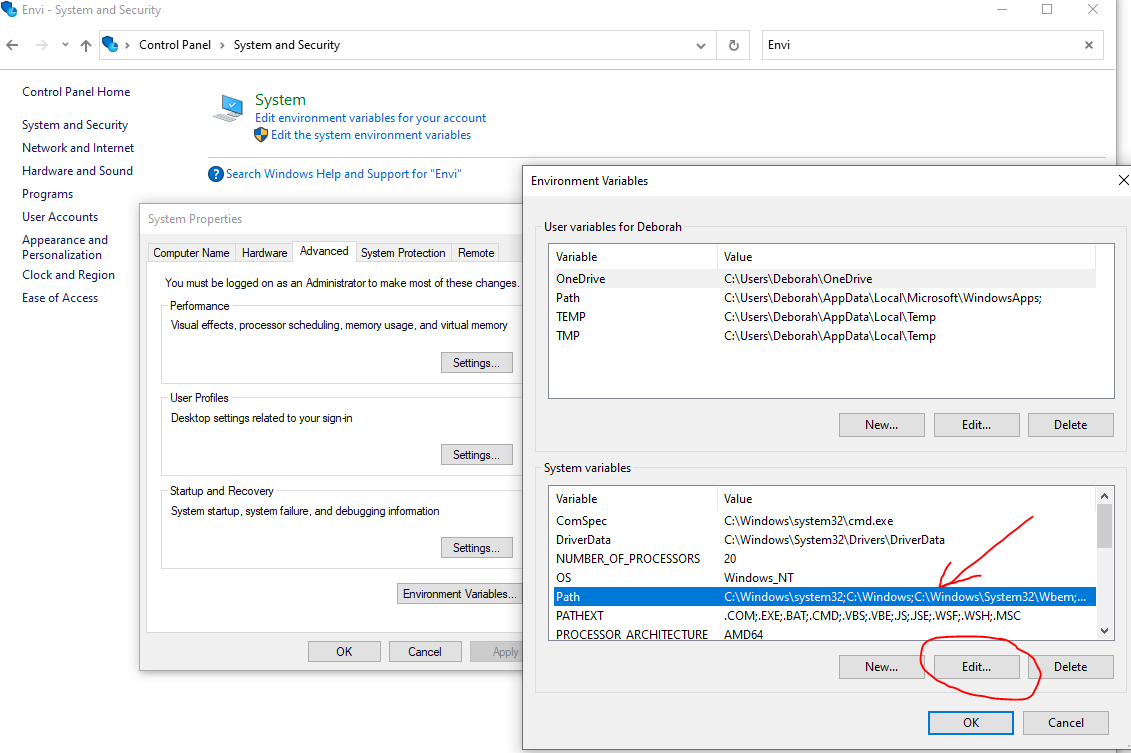
Task: Select the TEMP user variable row
Action: pyautogui.click(x=571, y=317)
